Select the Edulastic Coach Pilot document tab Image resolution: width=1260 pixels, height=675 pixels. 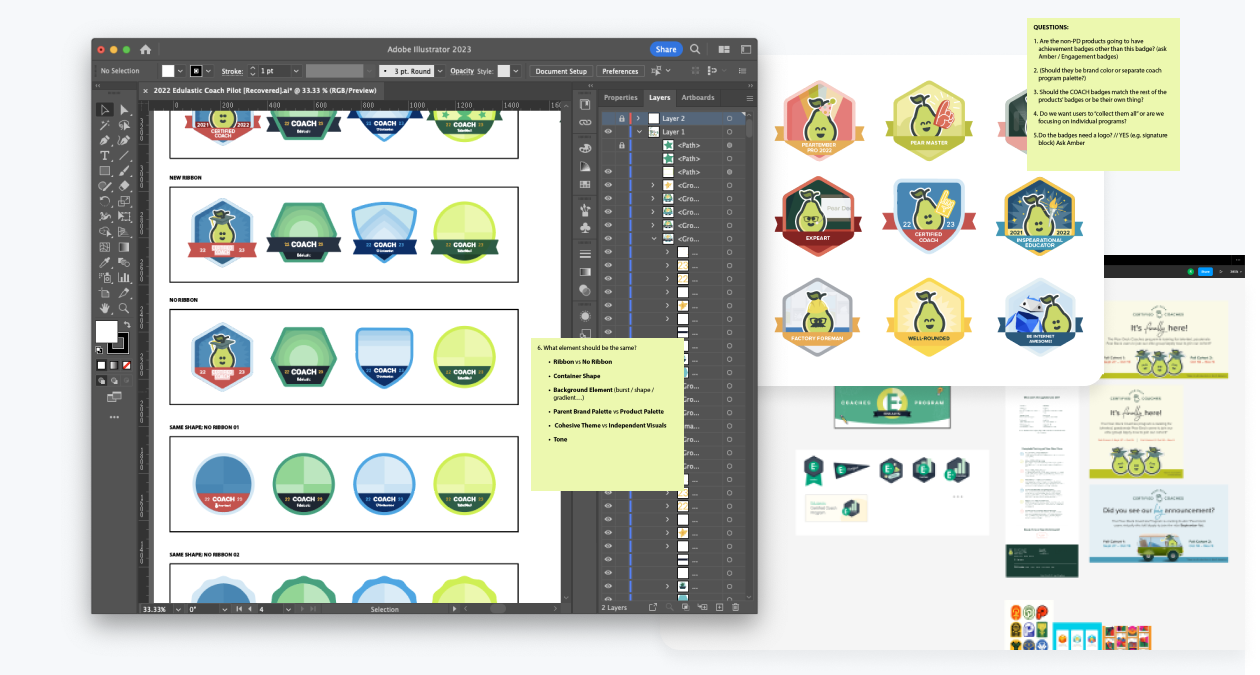266,91
